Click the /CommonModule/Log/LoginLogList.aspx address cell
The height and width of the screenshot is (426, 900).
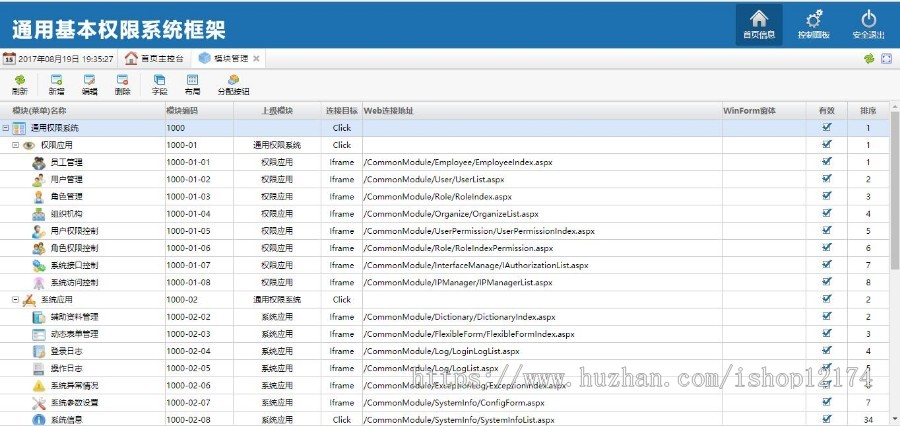pyautogui.click(x=542, y=351)
